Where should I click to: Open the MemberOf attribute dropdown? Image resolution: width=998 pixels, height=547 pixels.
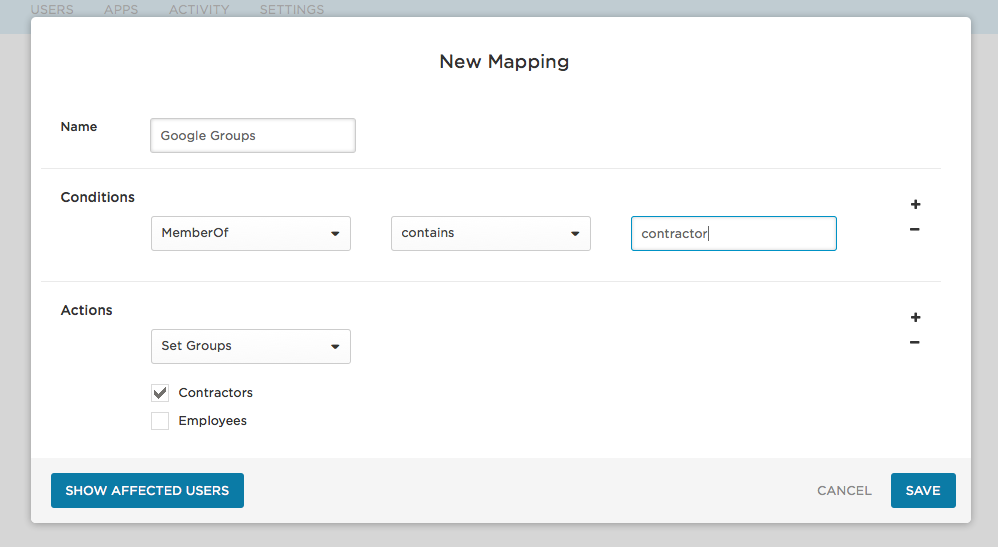pos(251,233)
